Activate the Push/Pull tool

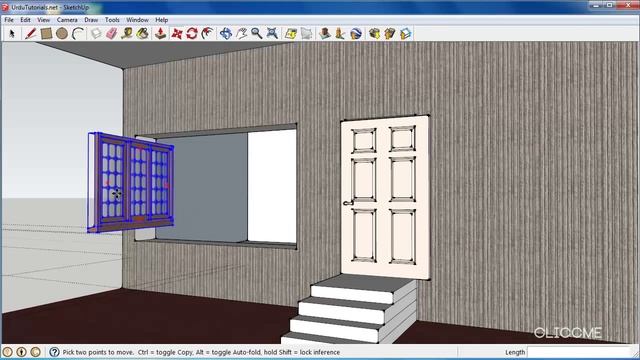[160, 33]
